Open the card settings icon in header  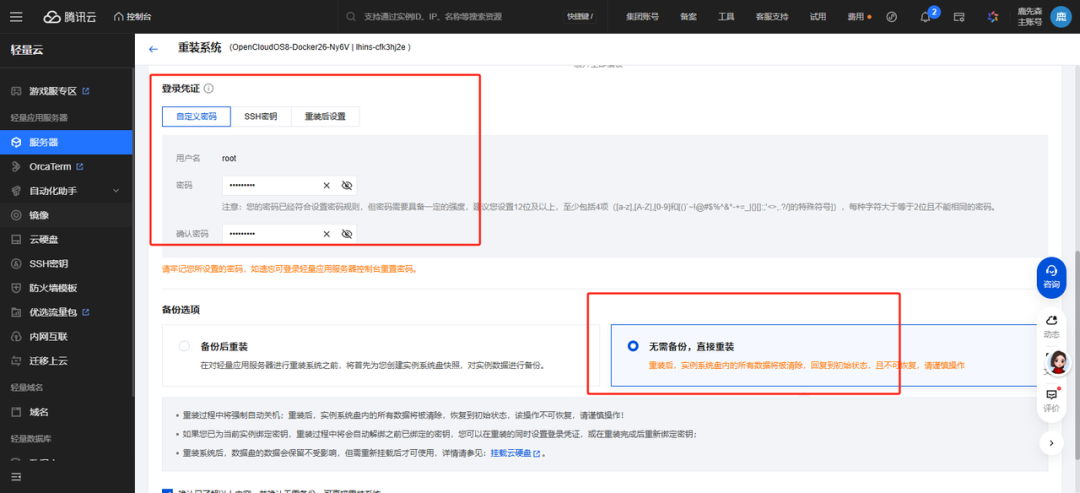pyautogui.click(x=959, y=17)
